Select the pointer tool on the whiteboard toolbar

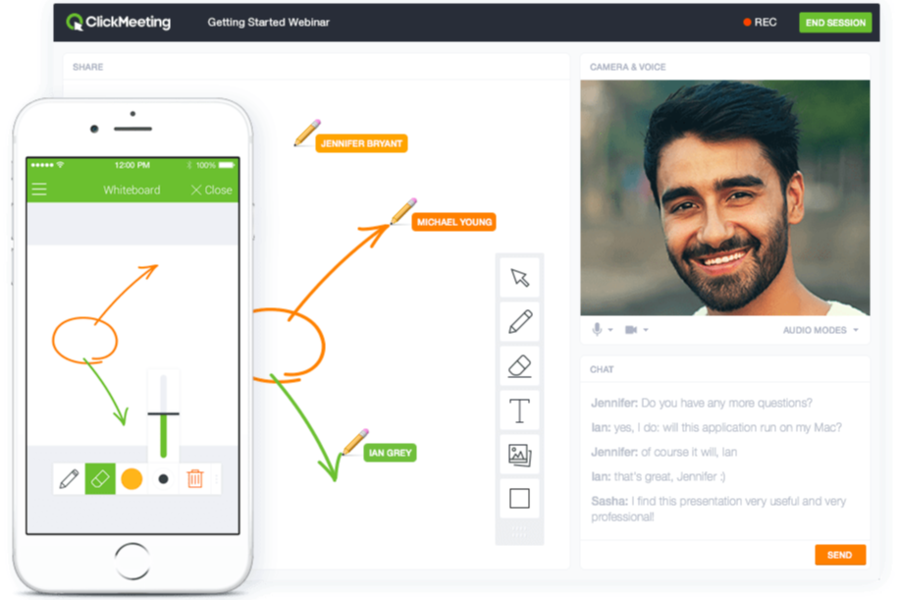(x=519, y=278)
